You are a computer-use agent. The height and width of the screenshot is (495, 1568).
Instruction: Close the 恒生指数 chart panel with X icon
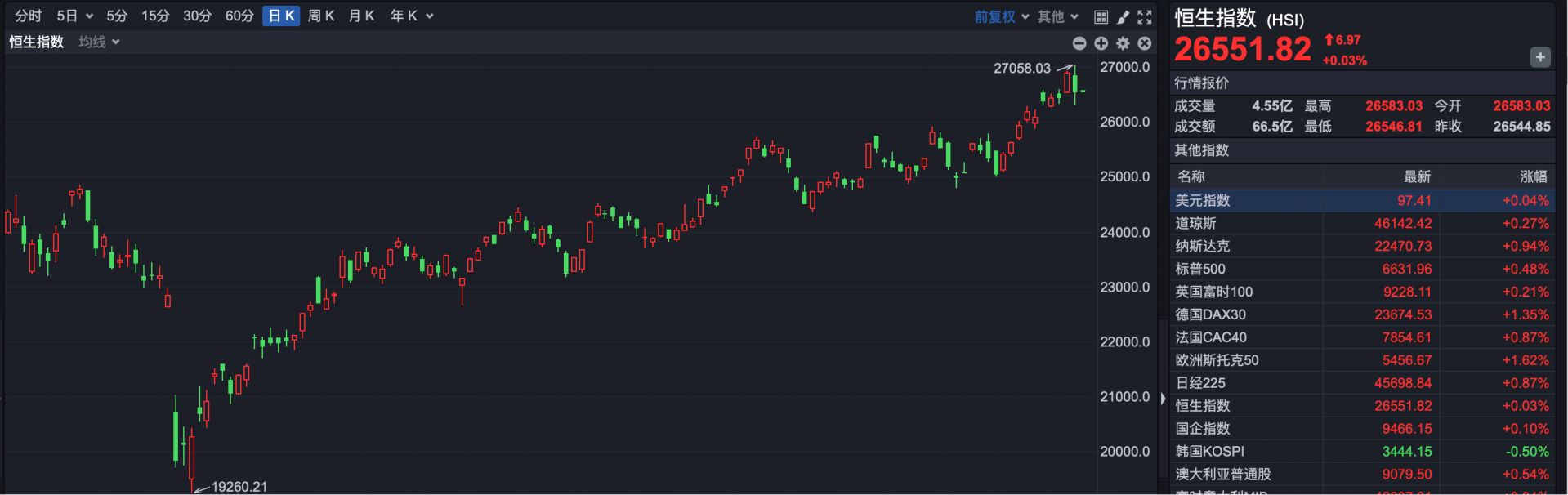pos(1145,43)
